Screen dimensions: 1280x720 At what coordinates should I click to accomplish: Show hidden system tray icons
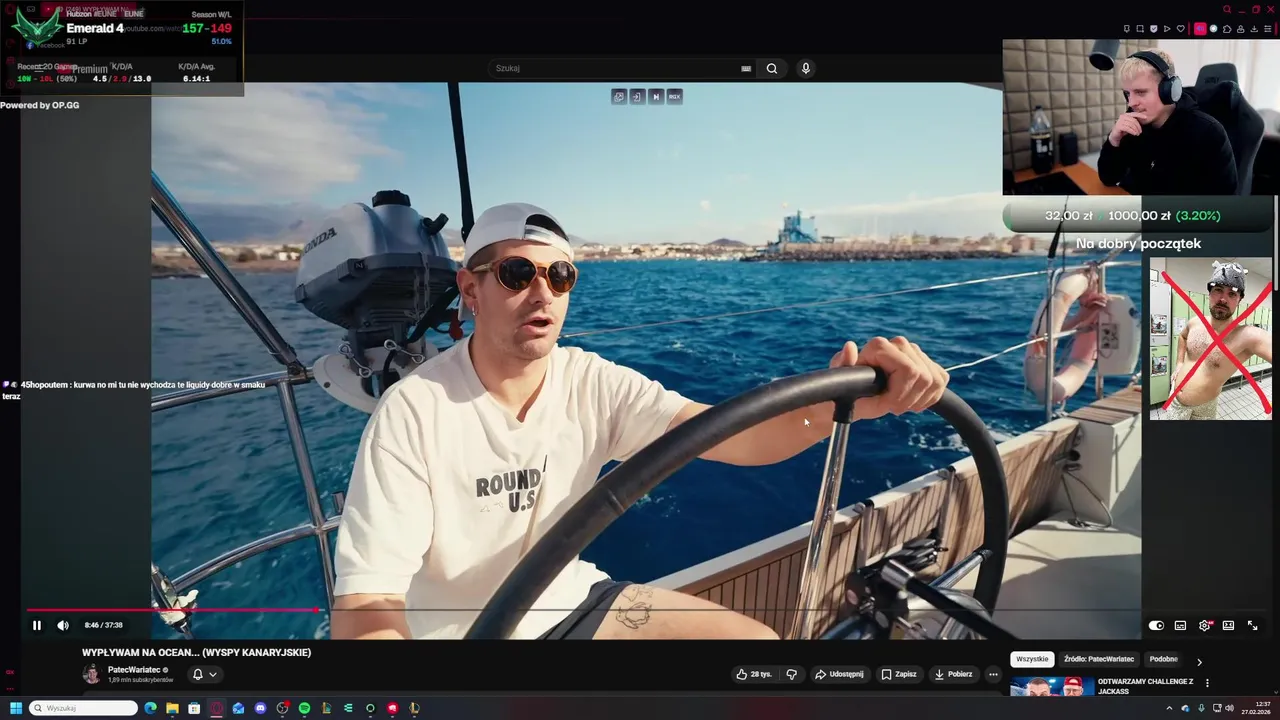click(1169, 708)
